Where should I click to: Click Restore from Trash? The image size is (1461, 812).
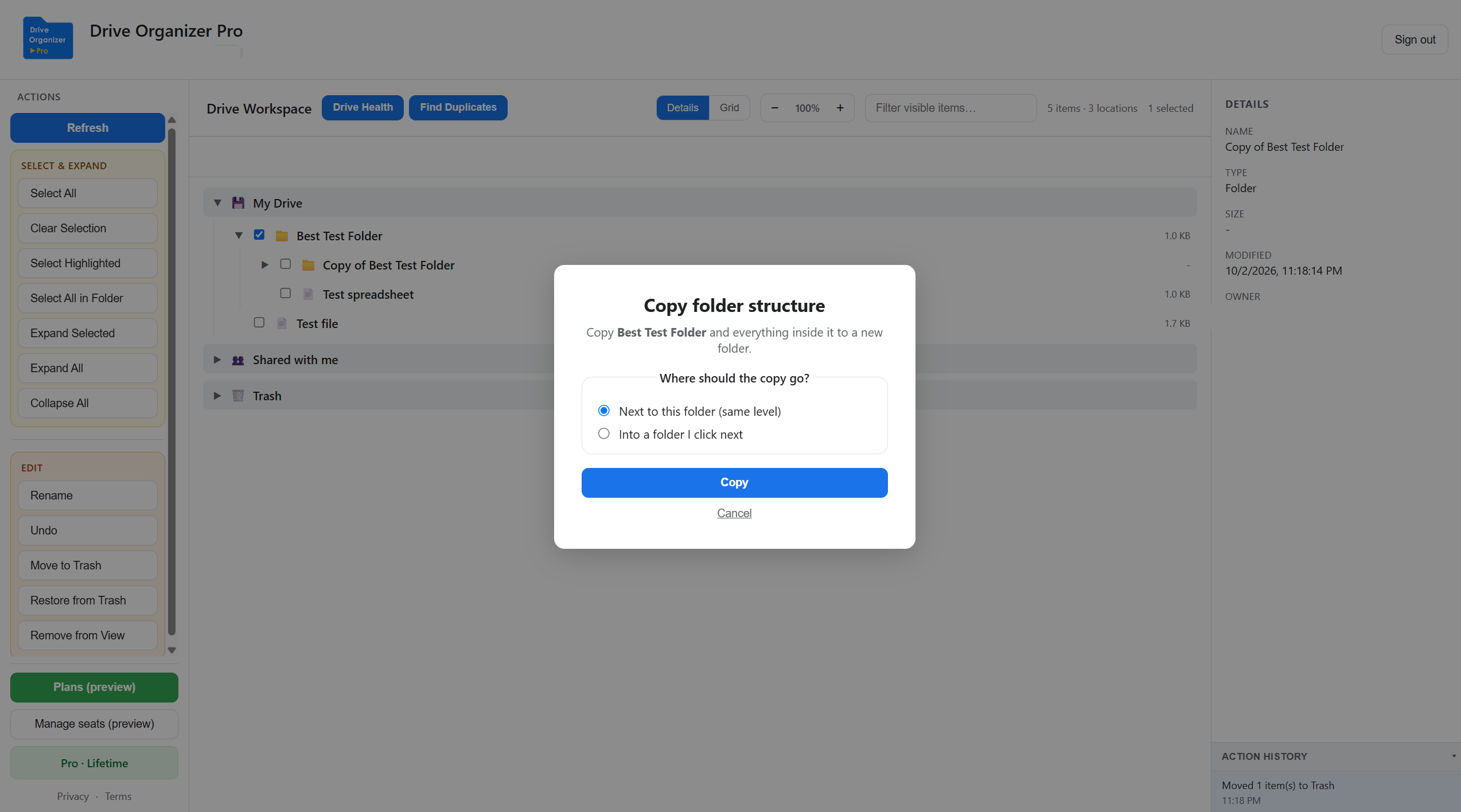click(x=88, y=600)
